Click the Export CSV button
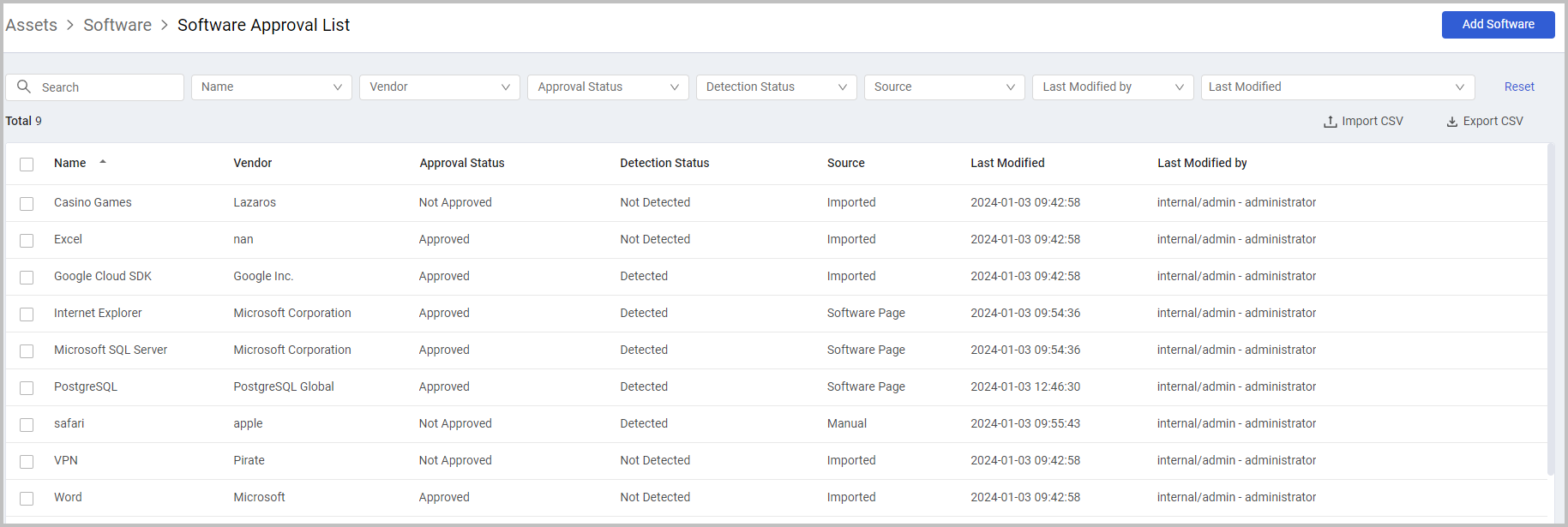The height and width of the screenshot is (527, 1568). pos(1485,121)
